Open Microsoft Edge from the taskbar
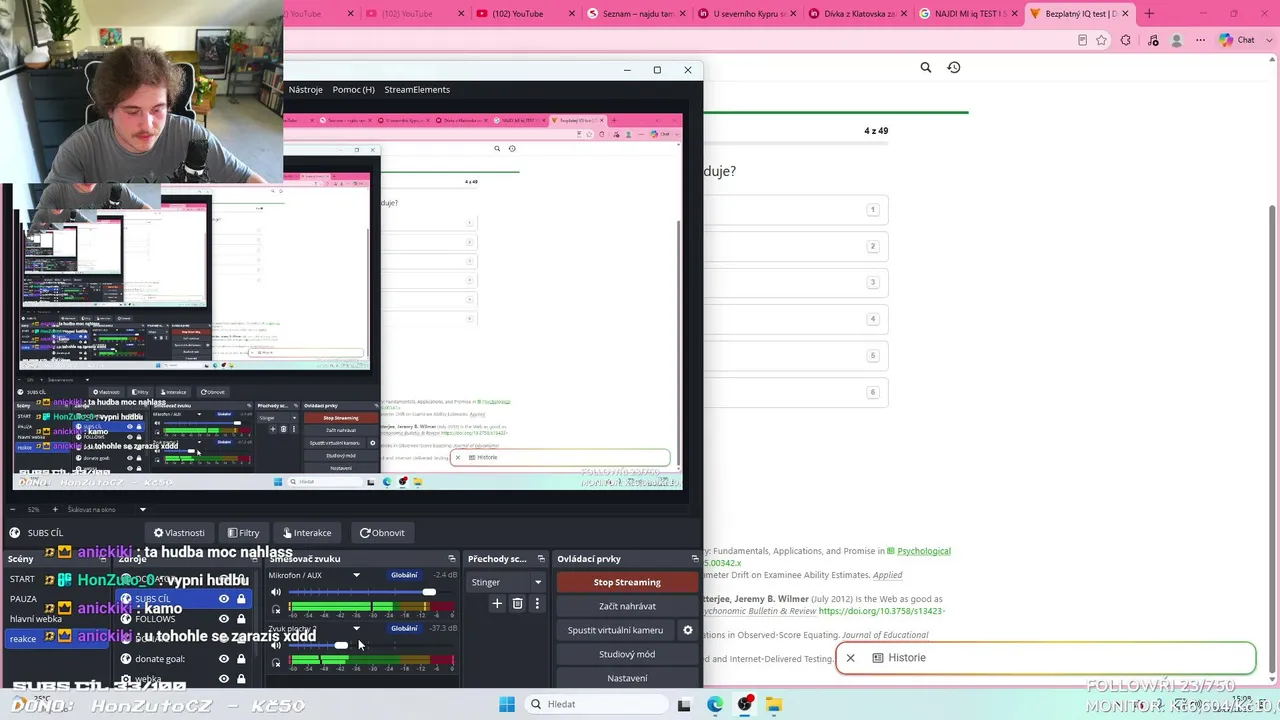Image resolution: width=1280 pixels, height=720 pixels. 715,704
